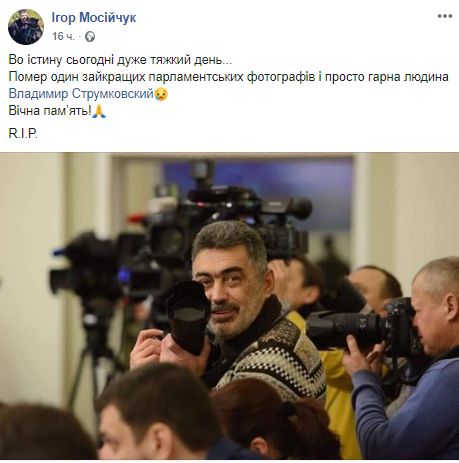Image resolution: width=459 pixels, height=463 pixels.
Task: Click the 'Вічна пам'ять!' text
Action: click(x=50, y=111)
